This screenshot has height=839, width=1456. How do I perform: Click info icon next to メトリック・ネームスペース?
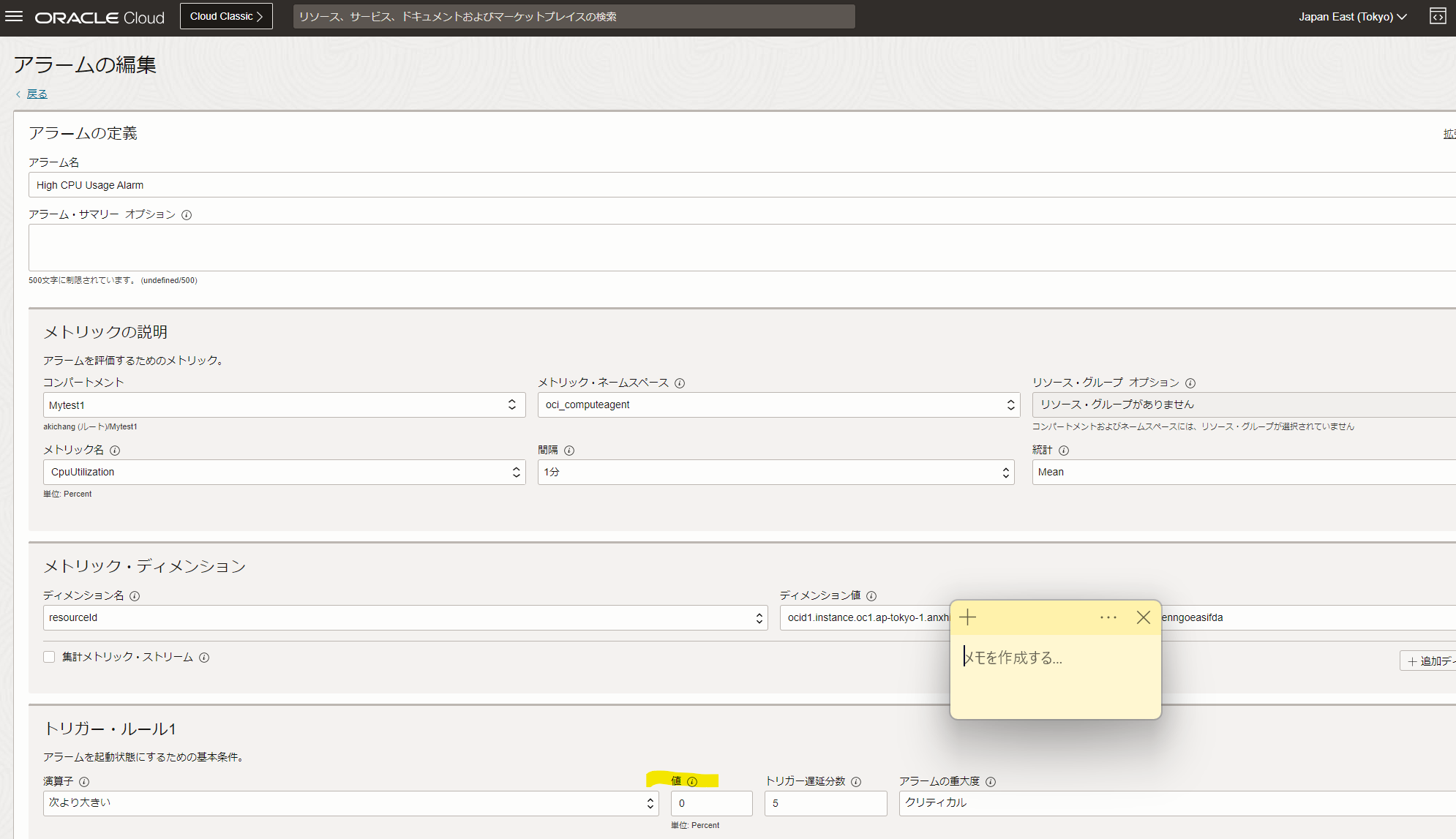click(680, 383)
